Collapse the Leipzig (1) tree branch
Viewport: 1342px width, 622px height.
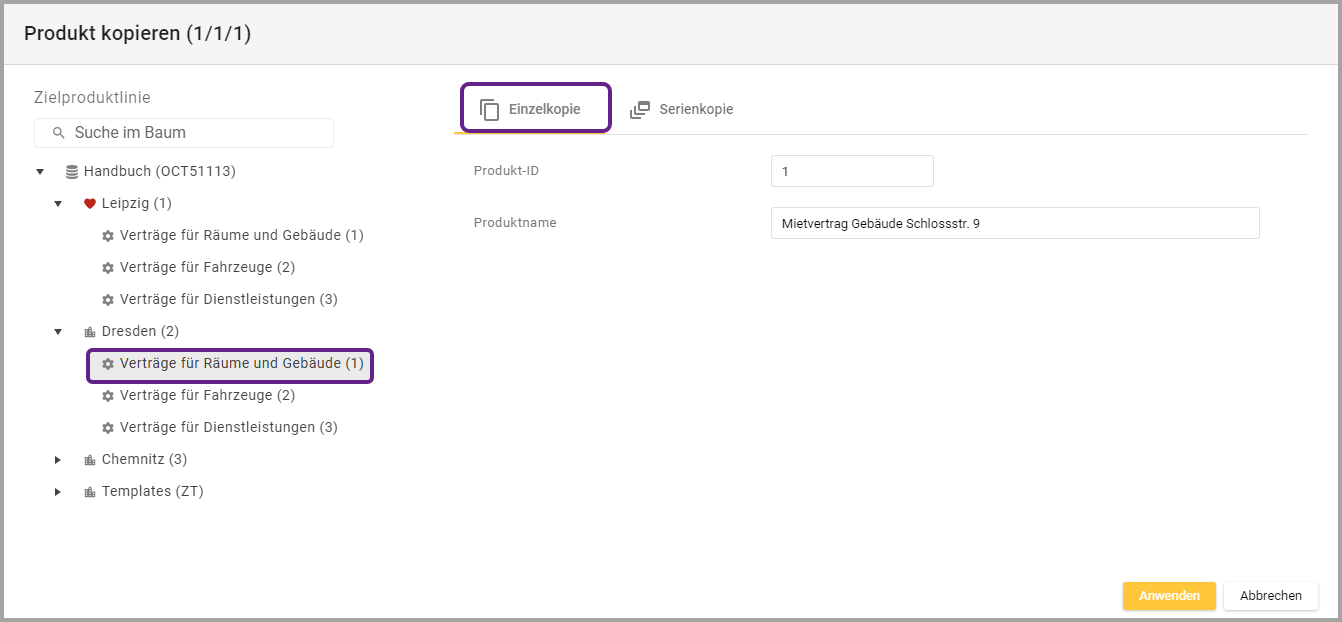click(58, 204)
